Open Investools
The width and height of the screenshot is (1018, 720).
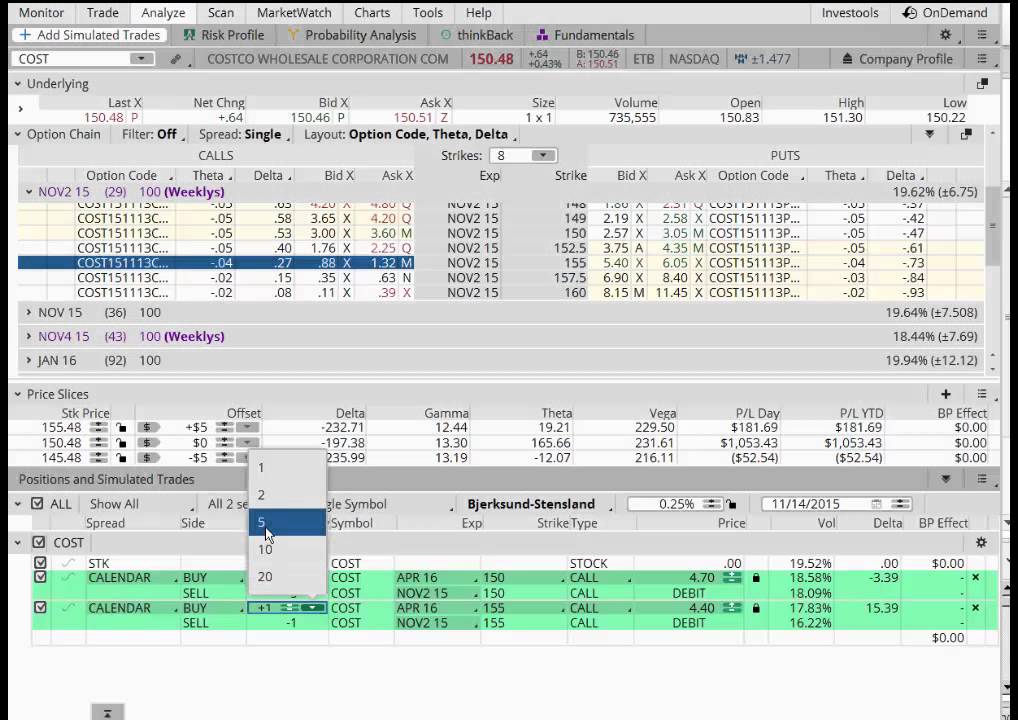tap(850, 12)
